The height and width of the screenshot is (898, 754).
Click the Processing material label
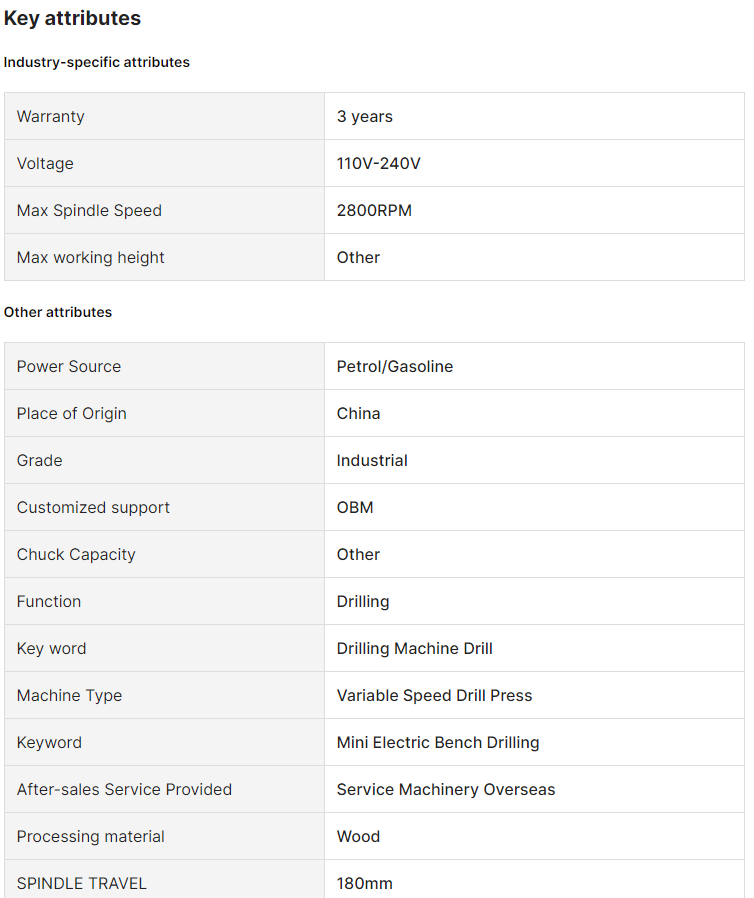tap(91, 837)
